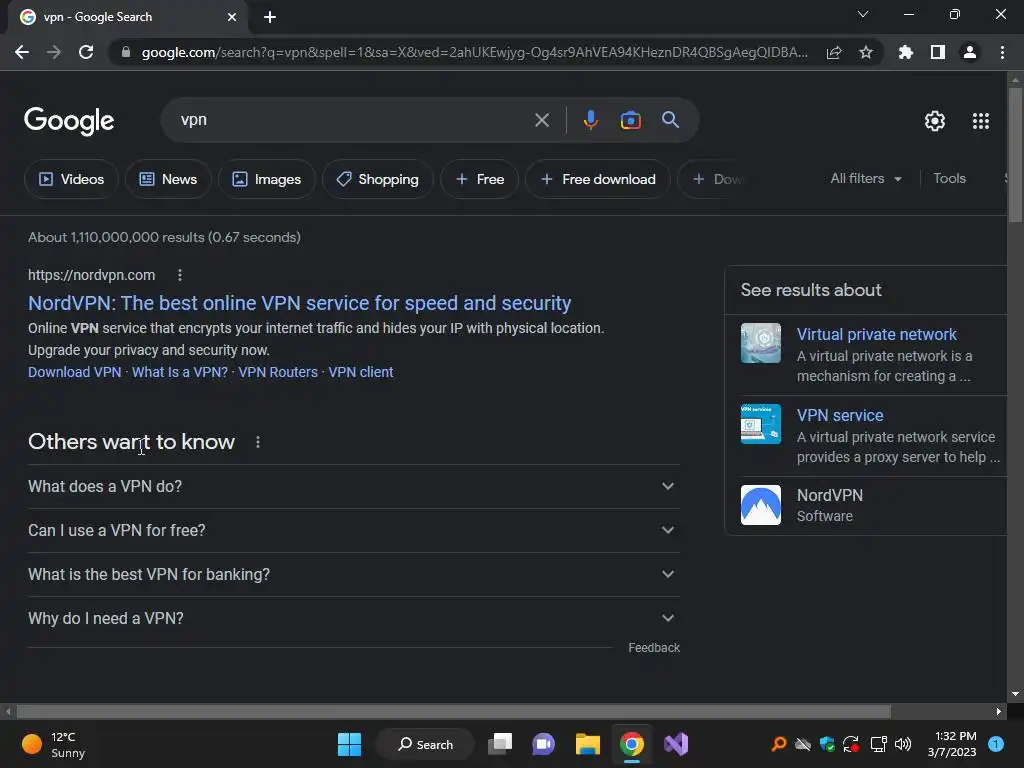Click the Virtual private network thumbnail
Image resolution: width=1024 pixels, height=768 pixels.
pyautogui.click(x=761, y=343)
